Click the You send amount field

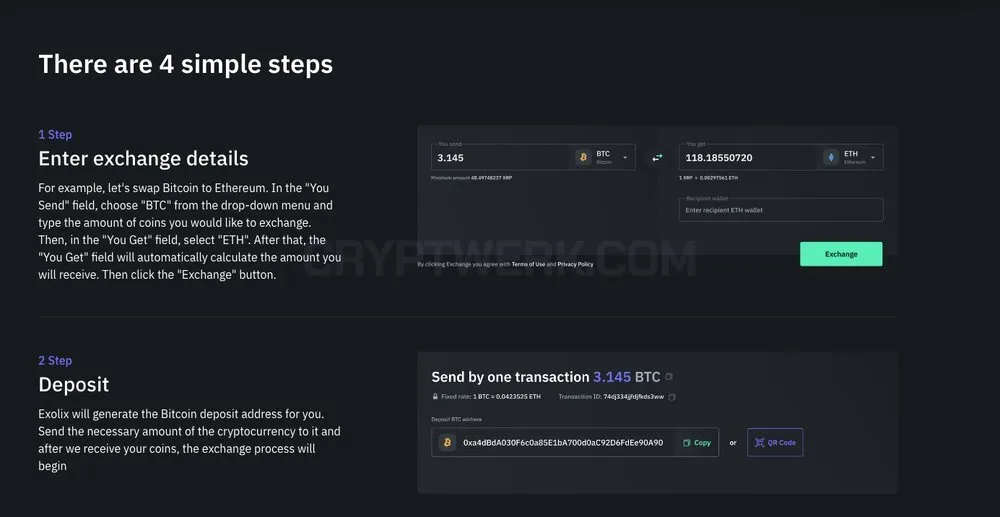[500, 157]
